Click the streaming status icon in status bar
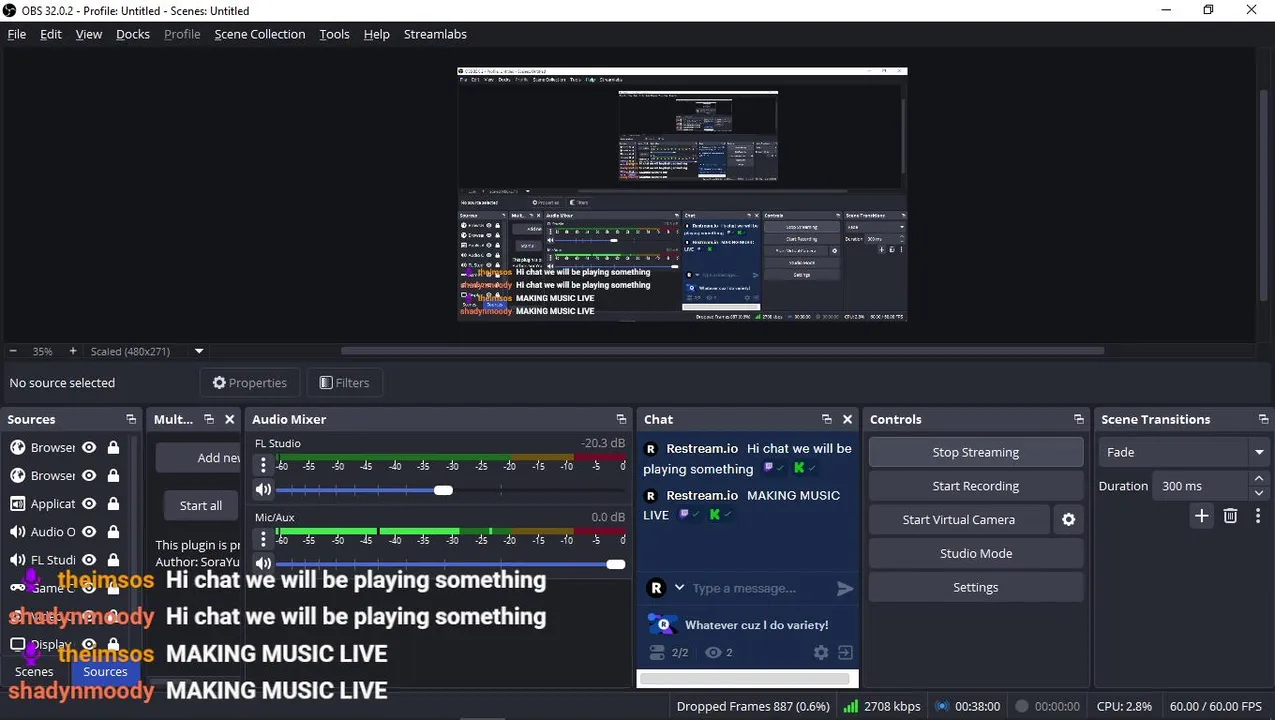 click(942, 706)
